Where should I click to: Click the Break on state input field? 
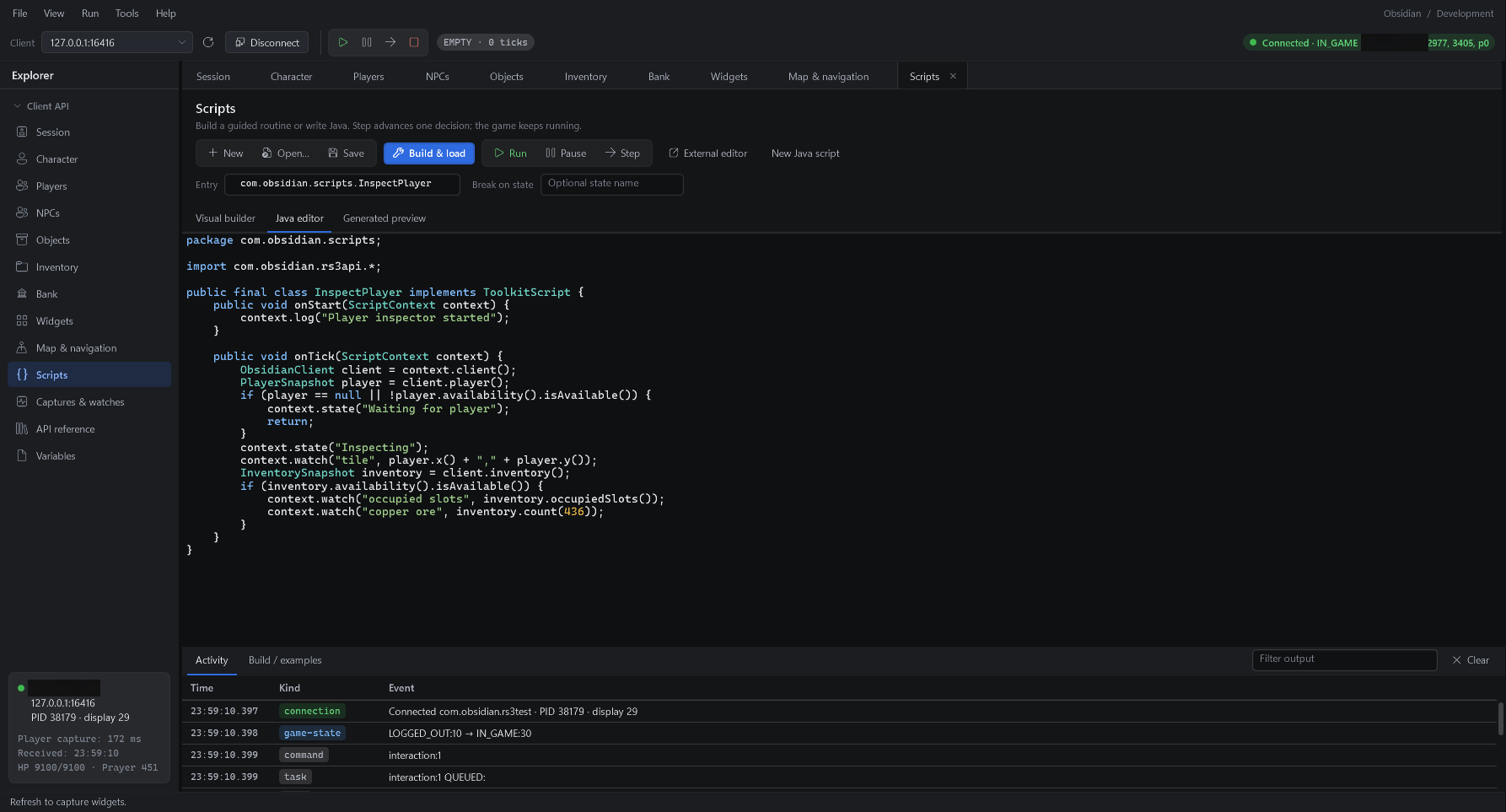[x=612, y=184]
